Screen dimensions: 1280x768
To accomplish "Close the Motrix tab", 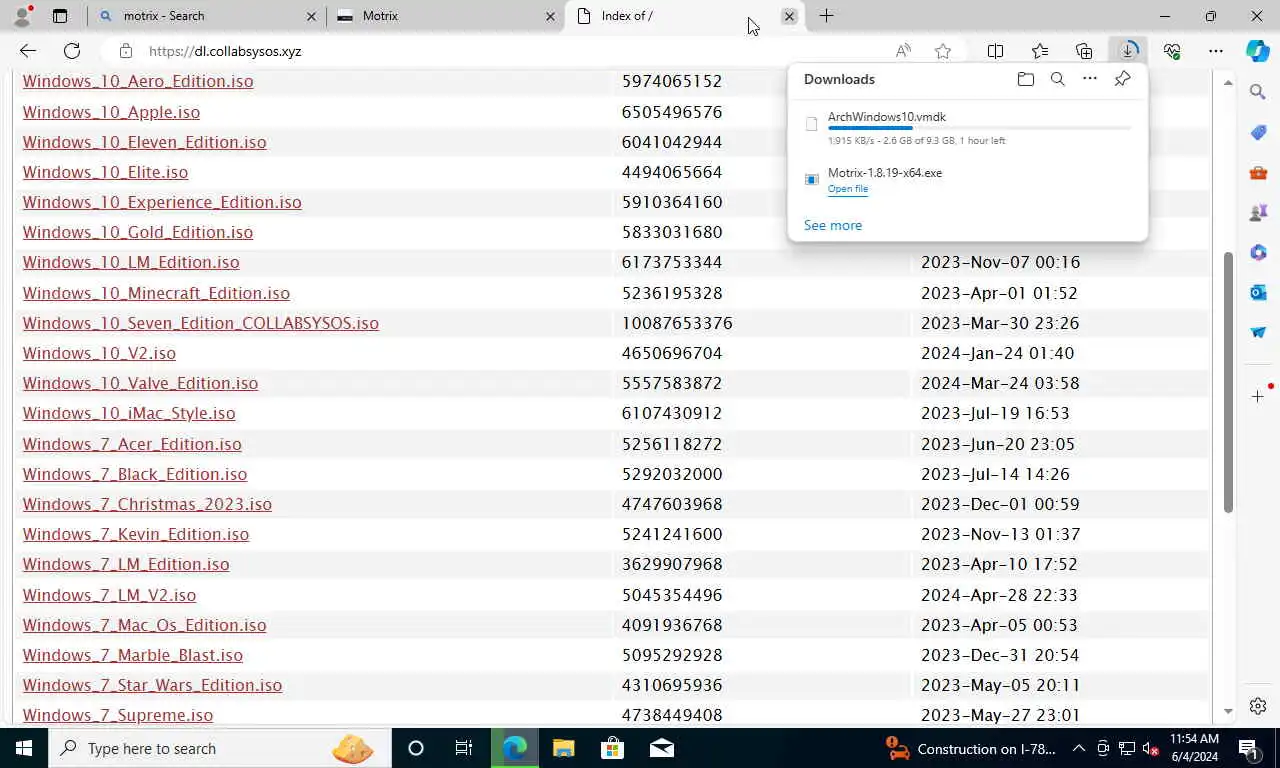I will [x=551, y=16].
